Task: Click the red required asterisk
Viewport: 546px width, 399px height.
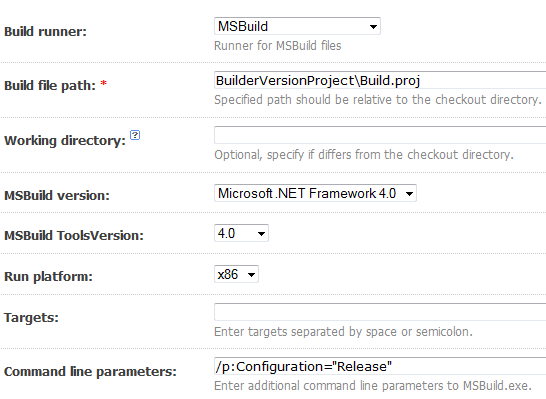Action: (103, 84)
